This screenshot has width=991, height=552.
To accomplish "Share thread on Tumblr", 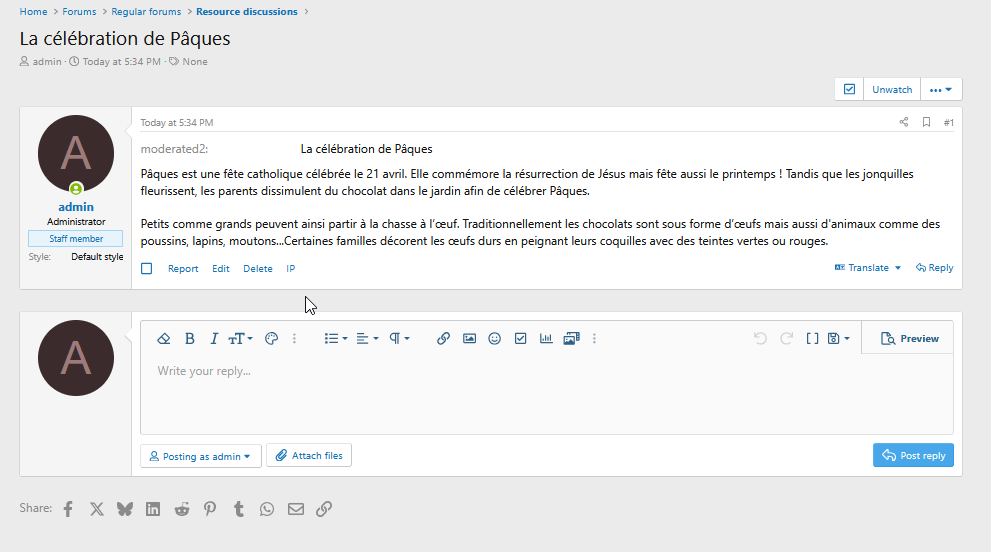I will point(239,509).
